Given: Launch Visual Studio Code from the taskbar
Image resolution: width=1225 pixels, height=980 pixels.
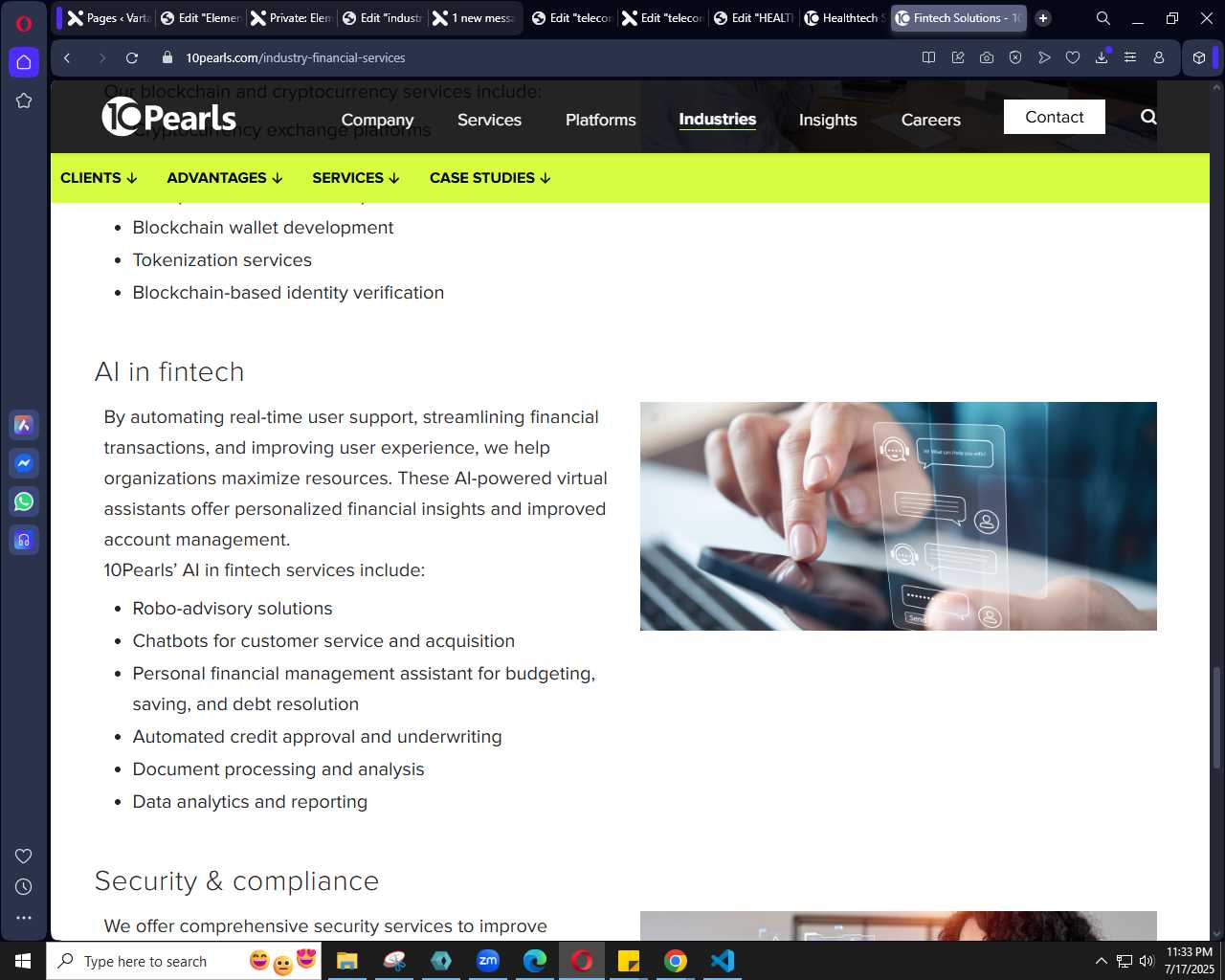Looking at the screenshot, I should coord(723,961).
